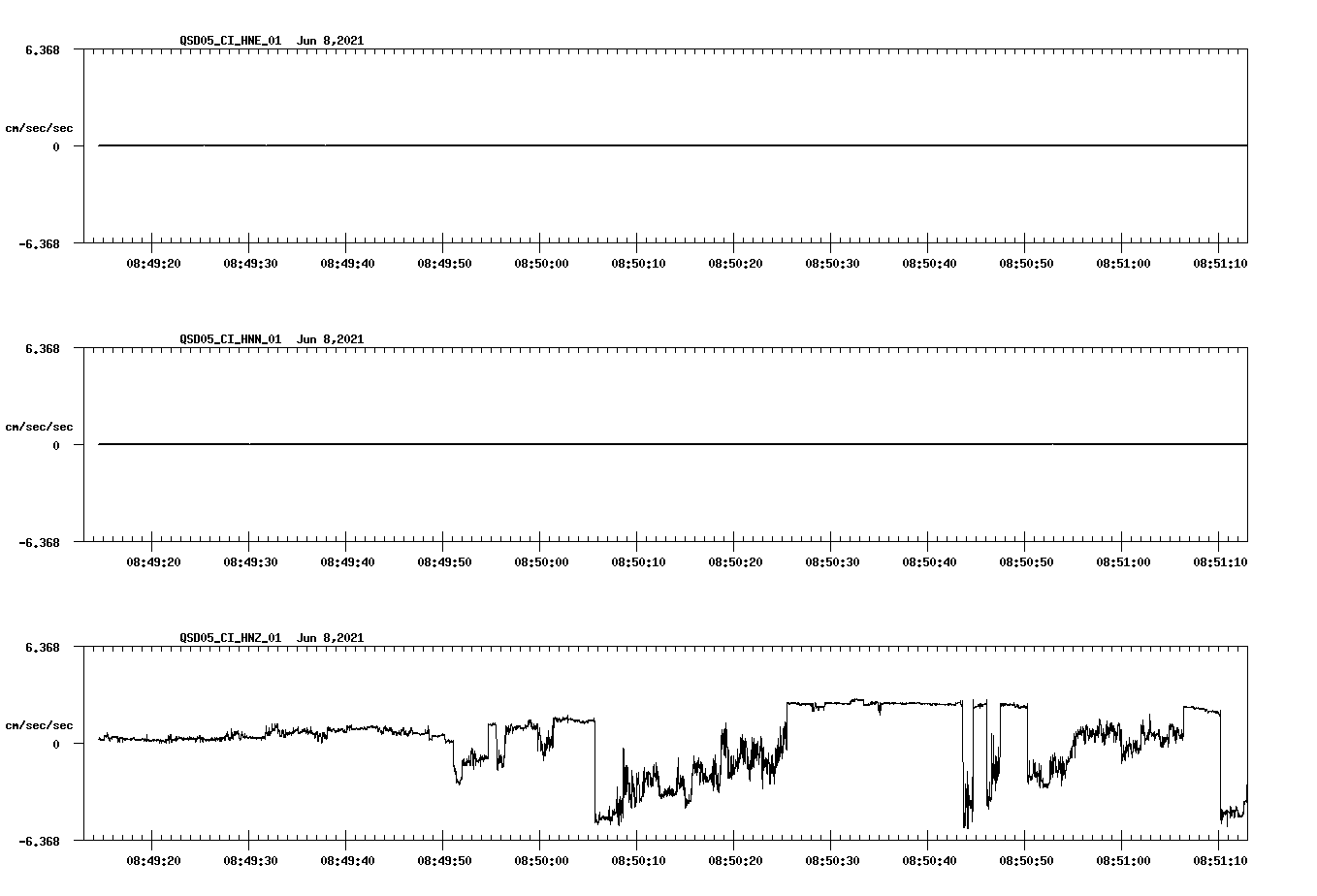1317x896 pixels.
Task: Select the 6.368 upper limit on HNE plot
Action: pos(43,49)
